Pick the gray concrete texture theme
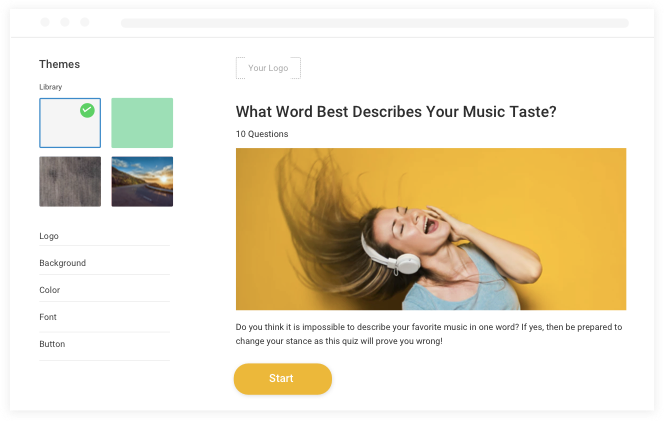Image resolution: width=664 pixels, height=421 pixels. pyautogui.click(x=70, y=181)
